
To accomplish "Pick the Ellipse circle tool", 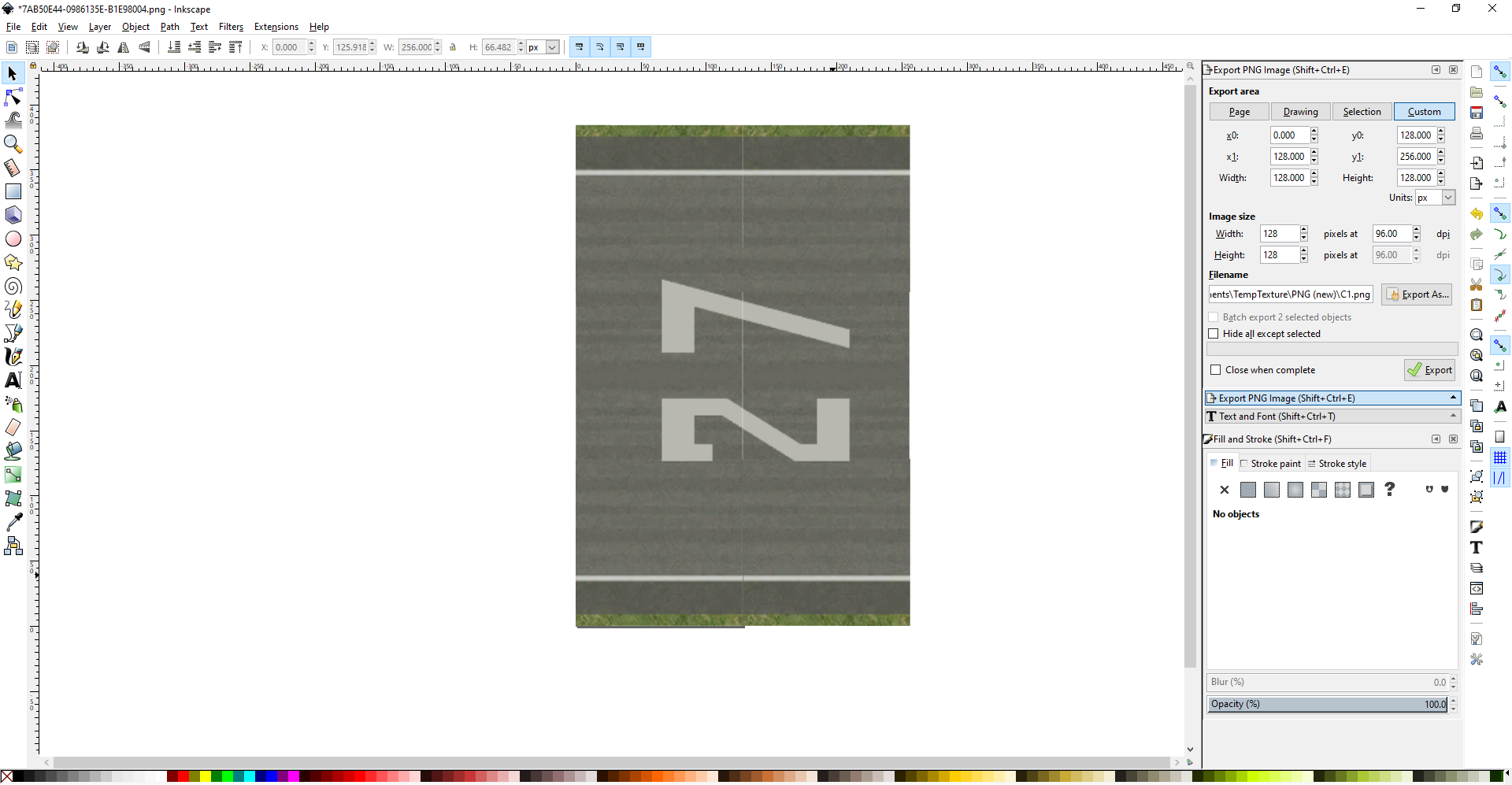I will 13,239.
